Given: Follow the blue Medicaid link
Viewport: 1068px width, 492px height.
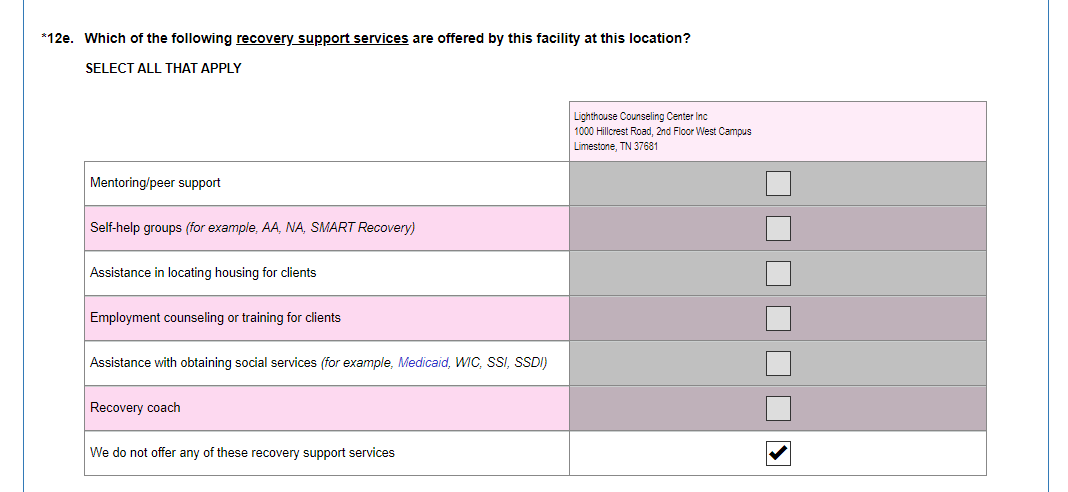Looking at the screenshot, I should tap(423, 363).
